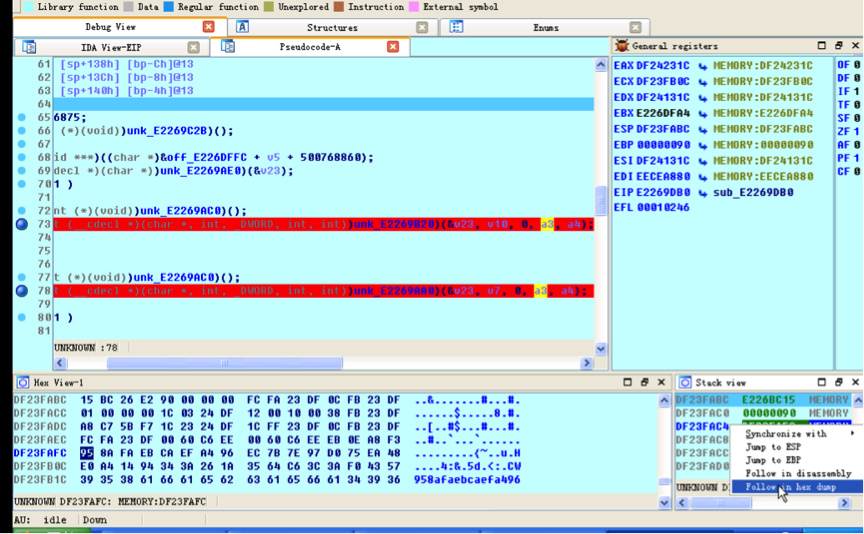Close the Pseudocode-A tab

point(392,47)
